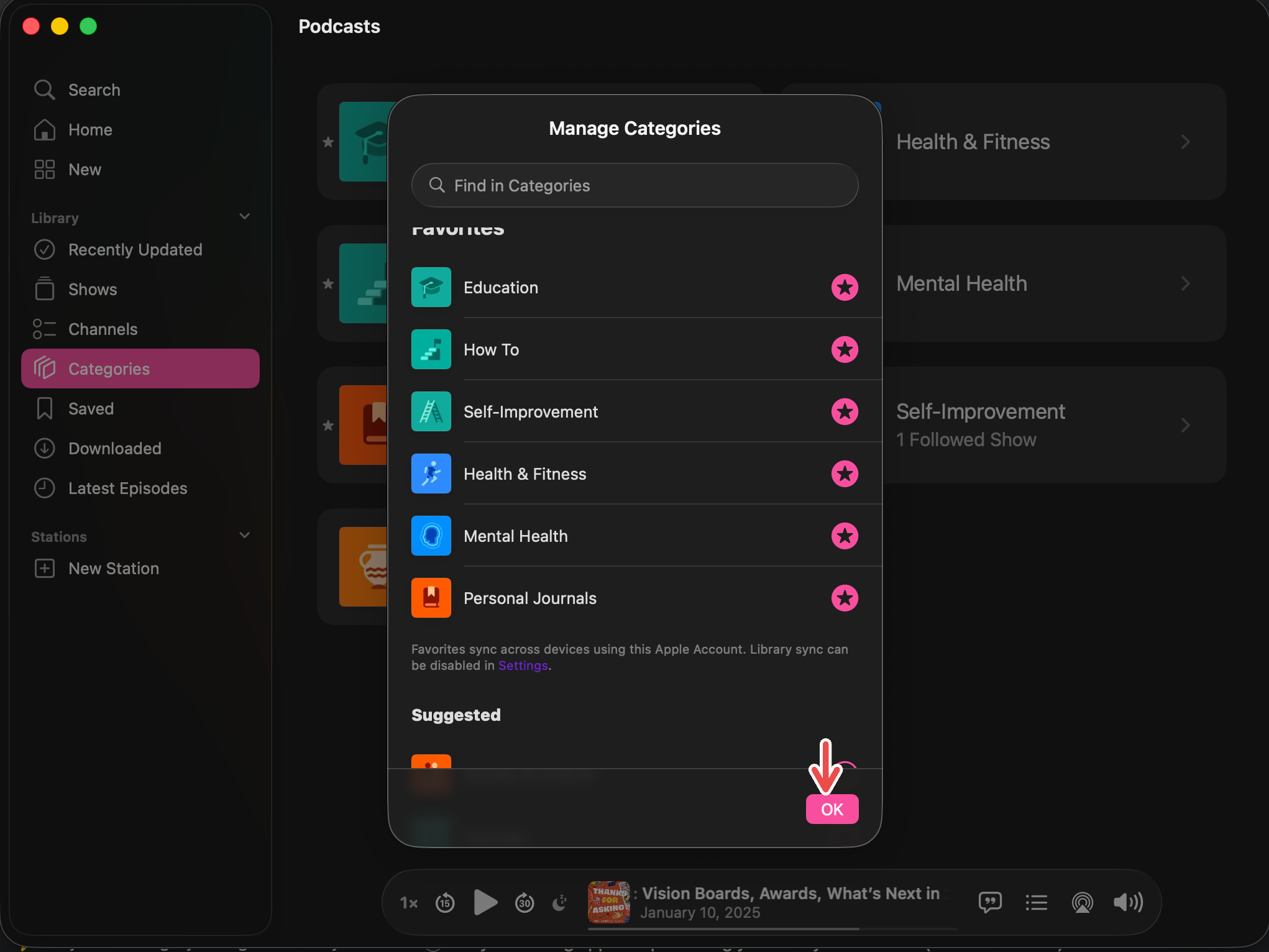Open Search in the sidebar

(140, 90)
